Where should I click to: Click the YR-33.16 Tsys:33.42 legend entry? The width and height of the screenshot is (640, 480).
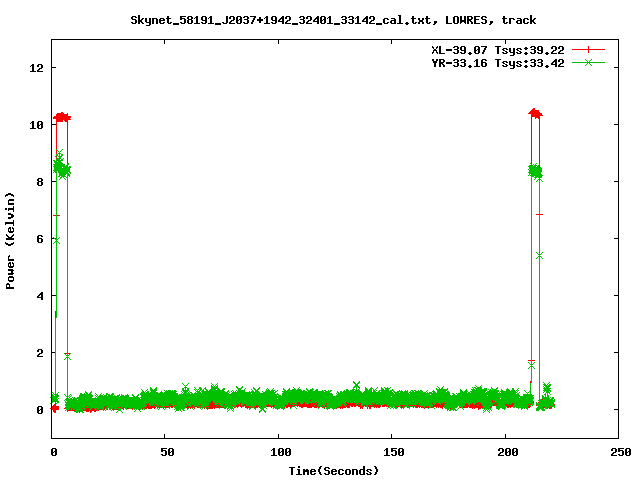[498, 63]
